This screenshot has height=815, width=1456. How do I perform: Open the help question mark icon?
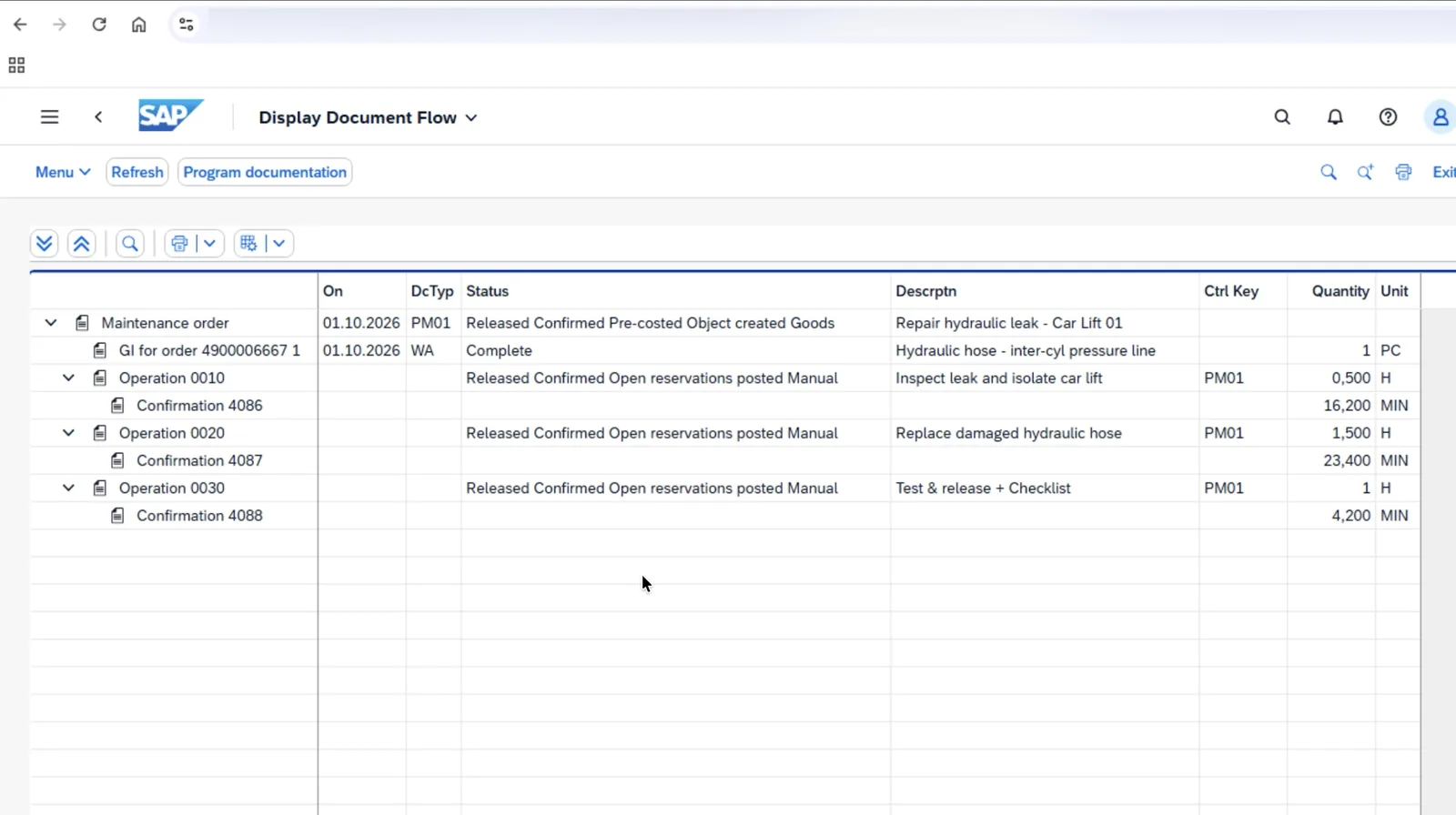(1388, 117)
